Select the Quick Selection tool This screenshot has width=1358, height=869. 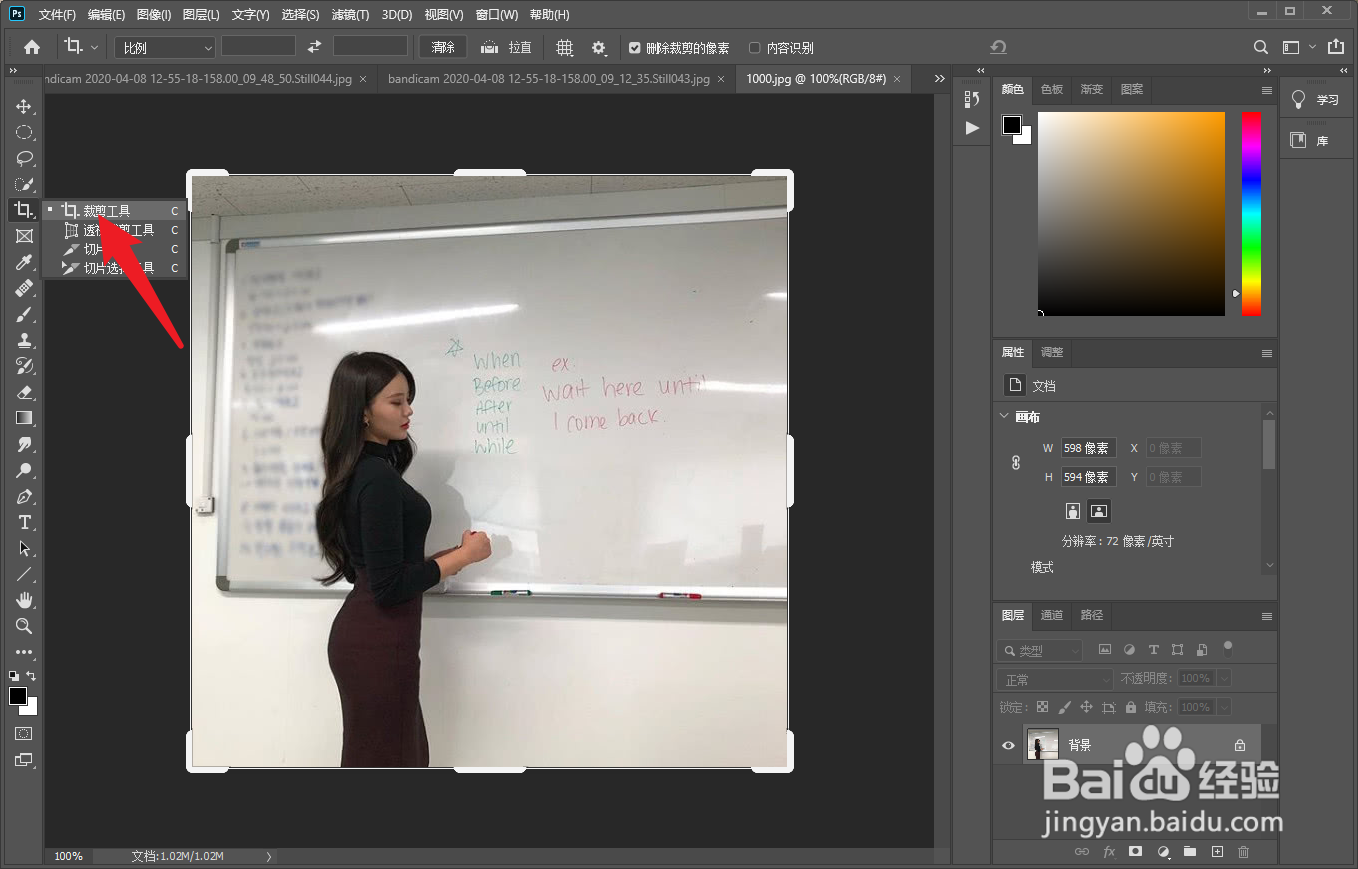click(24, 184)
